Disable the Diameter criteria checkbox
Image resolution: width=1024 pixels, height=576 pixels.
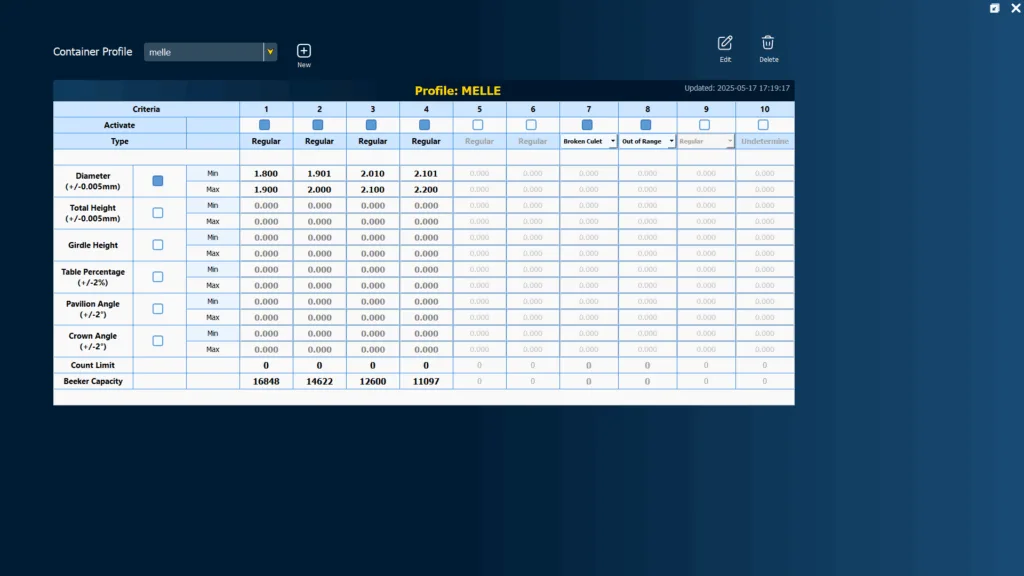pyautogui.click(x=158, y=181)
